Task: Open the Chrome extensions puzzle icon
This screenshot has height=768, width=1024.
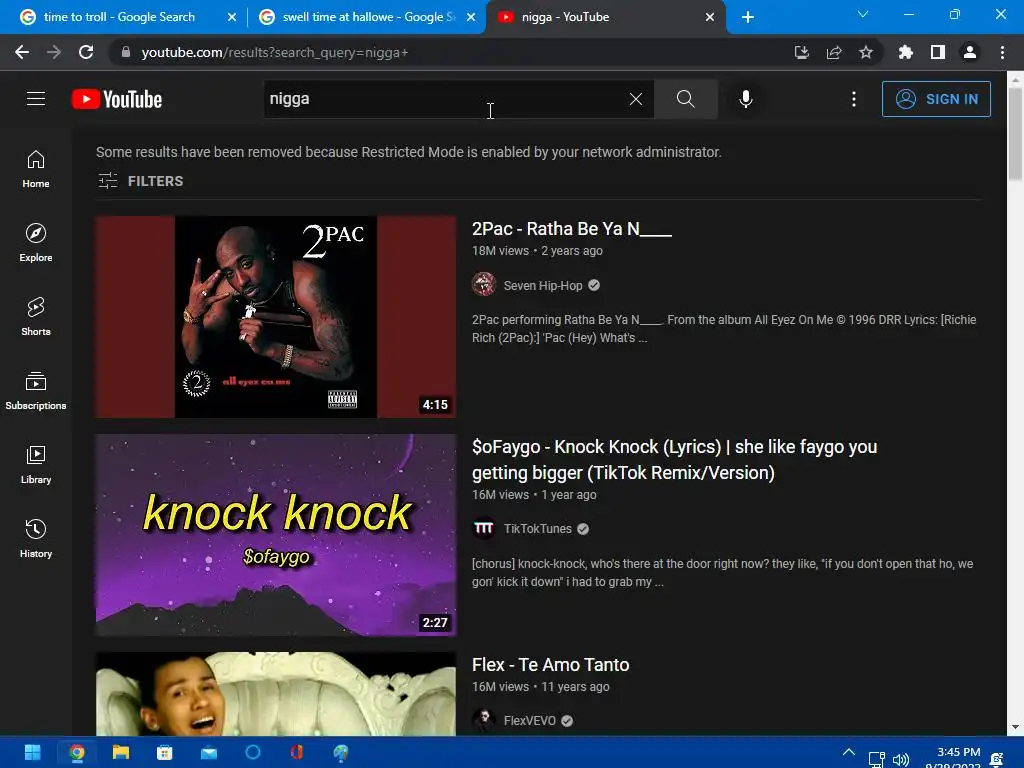Action: point(905,52)
